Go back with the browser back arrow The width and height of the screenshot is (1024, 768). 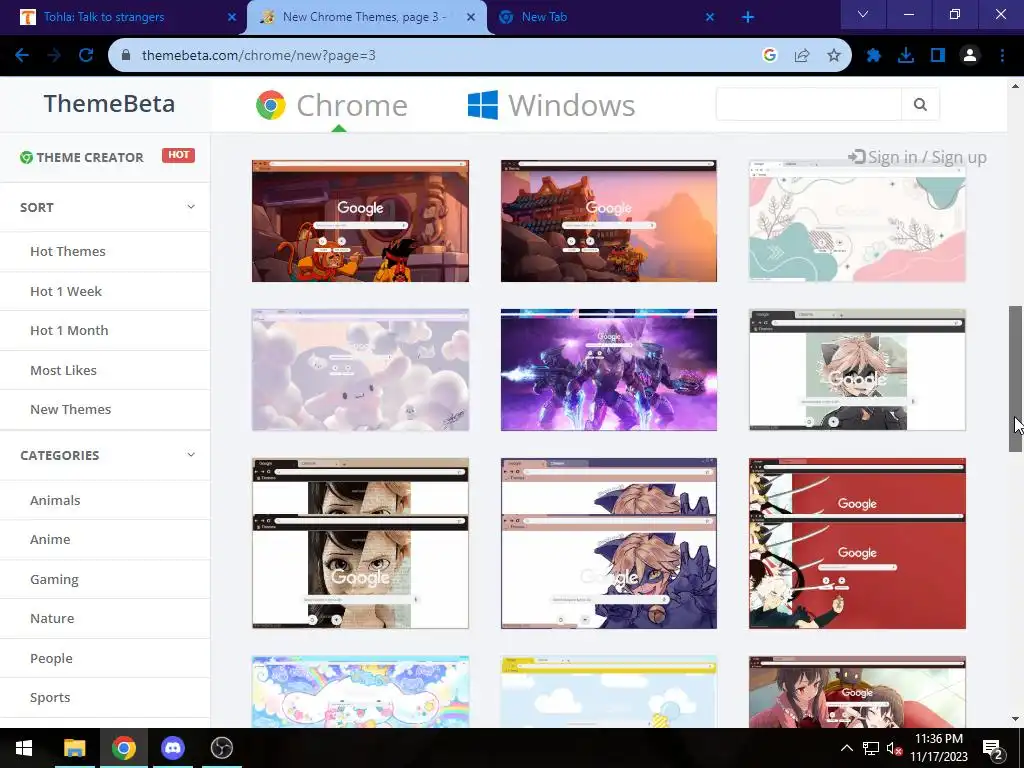point(22,56)
